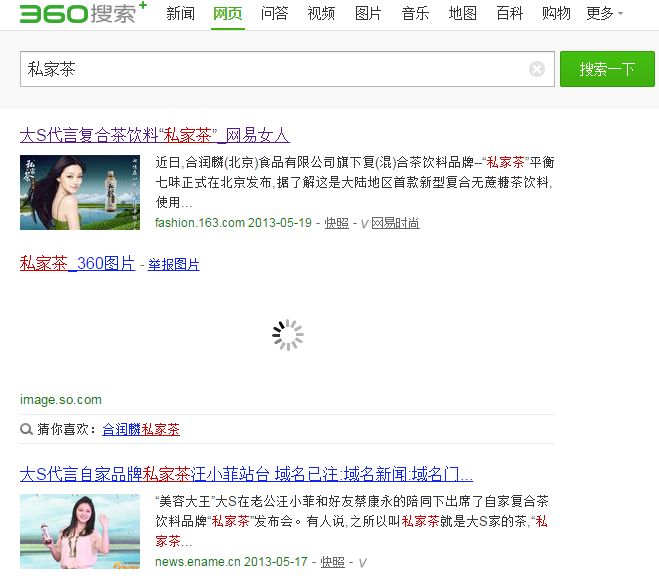659x578 pixels.
Task: Click the loading spinner in the image results
Action: click(x=288, y=335)
